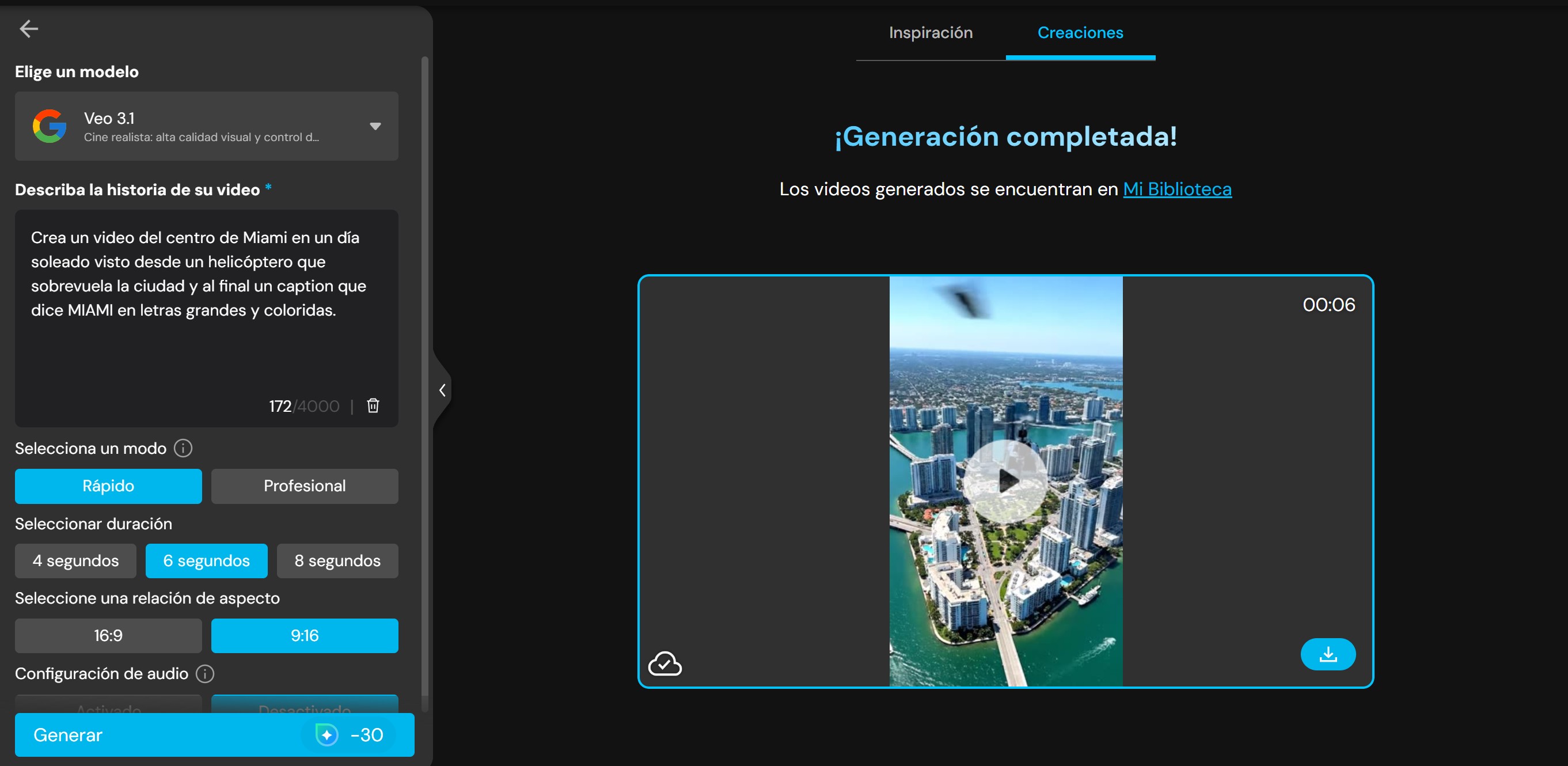Image resolution: width=1568 pixels, height=766 pixels.
Task: Click the credits sparkle icon in Generar
Action: click(327, 734)
